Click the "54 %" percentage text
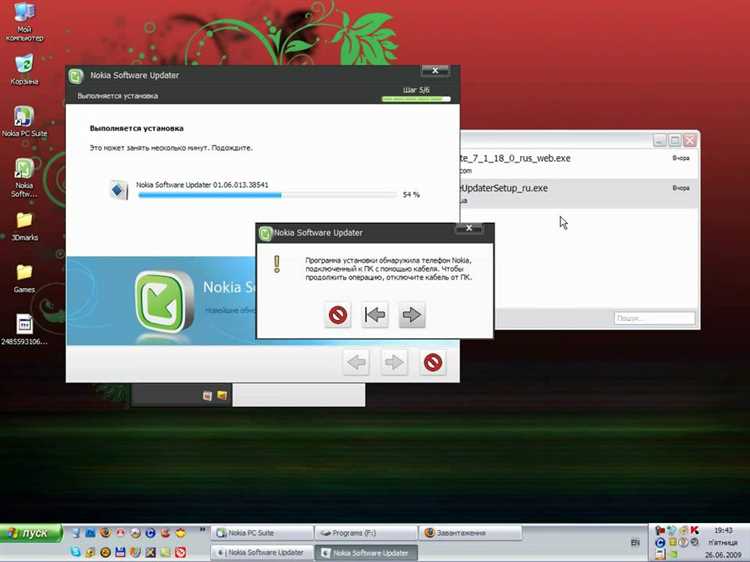The width and height of the screenshot is (750, 562). tap(411, 195)
